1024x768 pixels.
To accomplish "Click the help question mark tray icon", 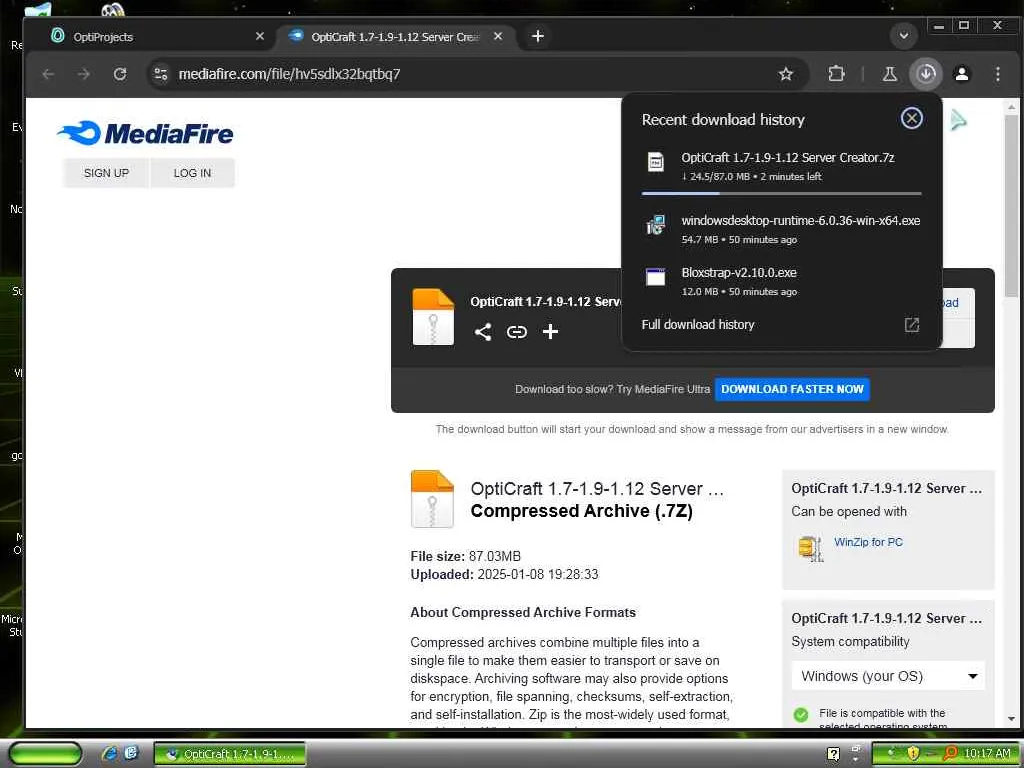I will pyautogui.click(x=833, y=754).
